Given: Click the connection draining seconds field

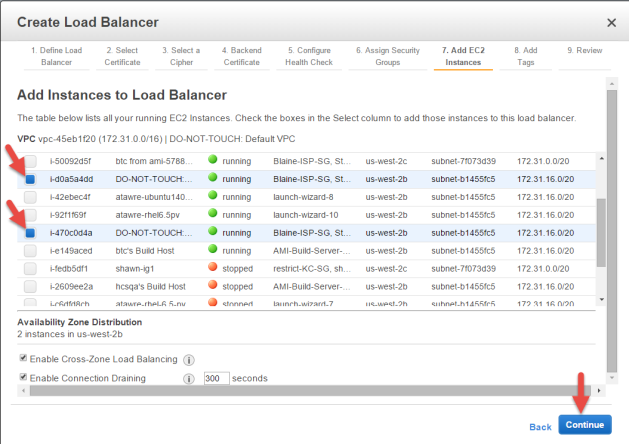Looking at the screenshot, I should pos(216,378).
